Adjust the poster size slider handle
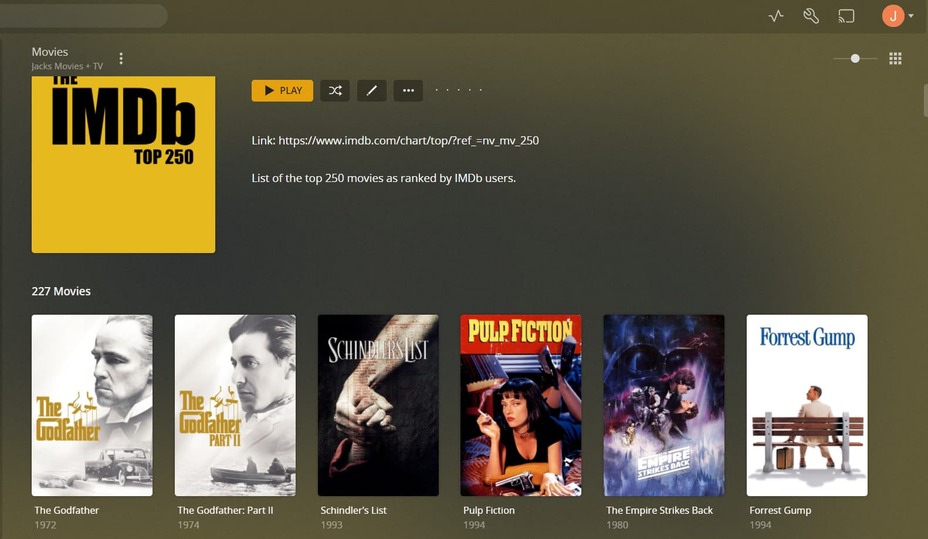Image resolution: width=928 pixels, height=539 pixels. click(x=855, y=58)
